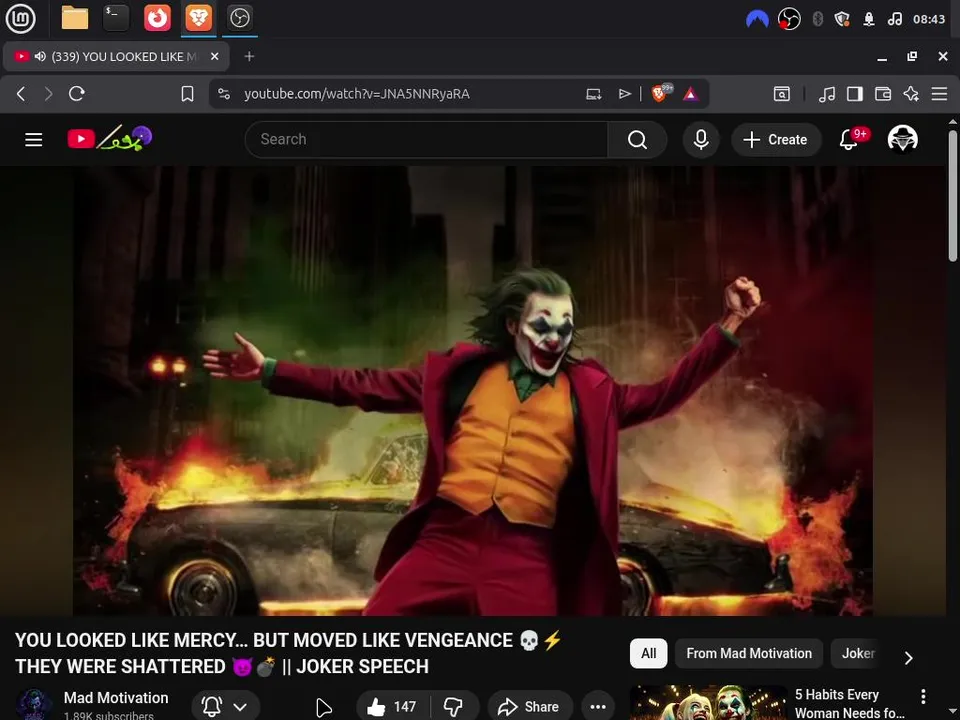960x720 pixels.
Task: Open the YouTube guide hamburger menu
Action: [34, 140]
